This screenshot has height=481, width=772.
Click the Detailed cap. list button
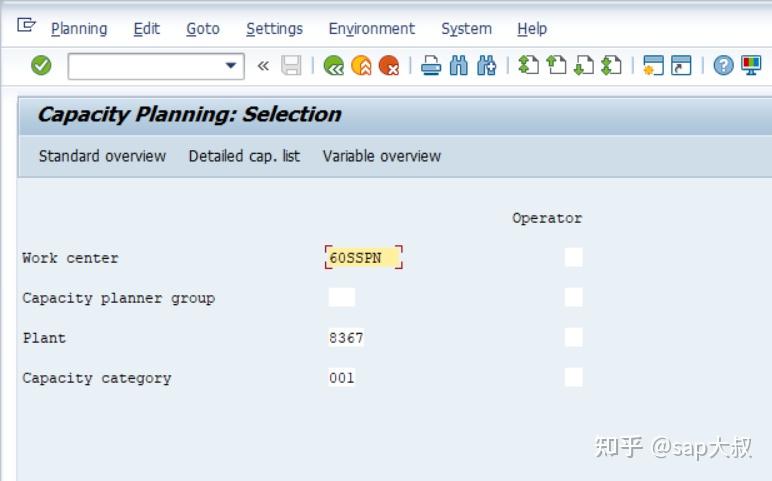[x=244, y=156]
